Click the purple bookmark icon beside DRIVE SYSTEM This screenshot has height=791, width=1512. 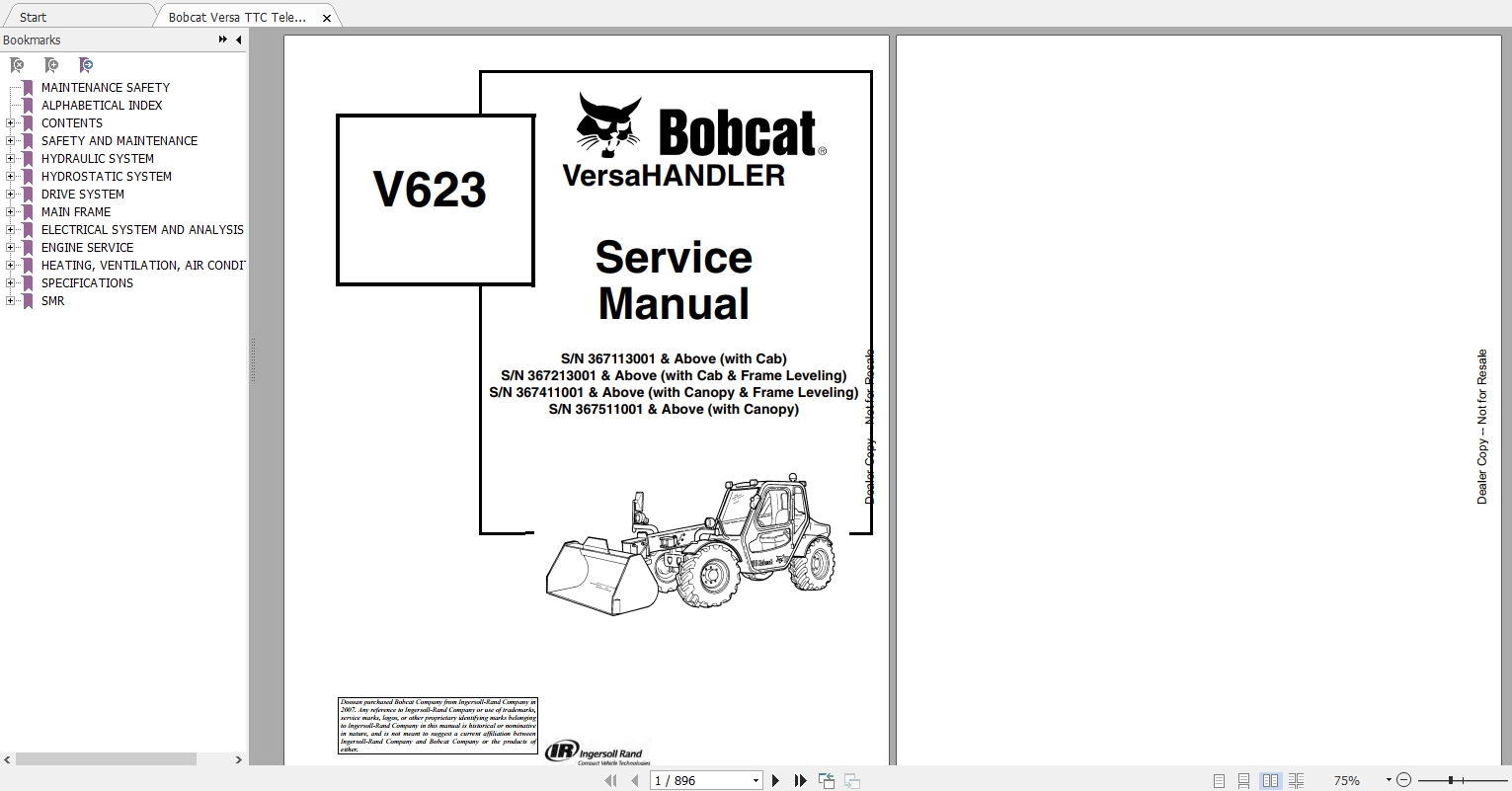tap(28, 195)
